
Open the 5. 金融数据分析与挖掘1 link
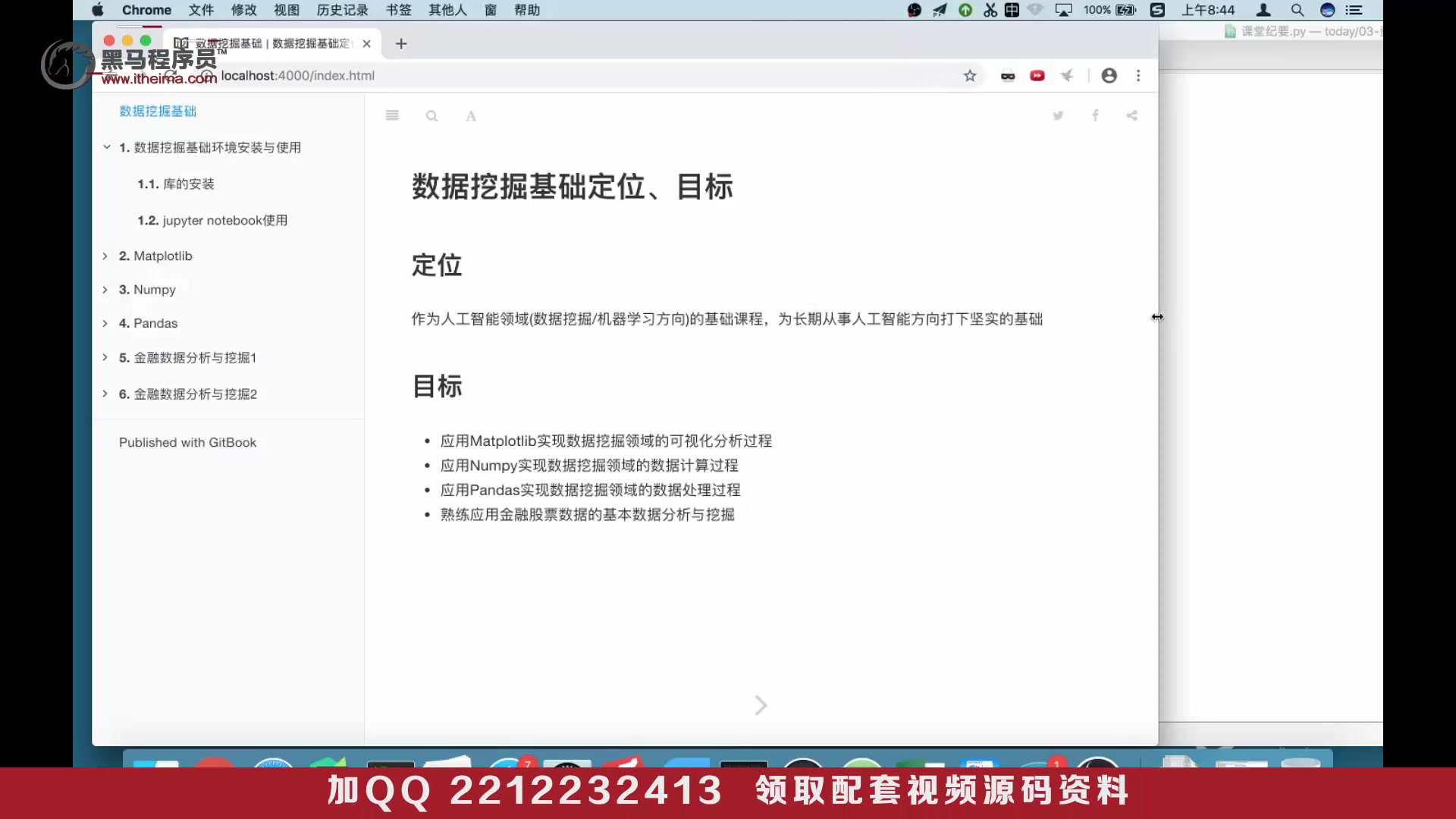point(187,357)
